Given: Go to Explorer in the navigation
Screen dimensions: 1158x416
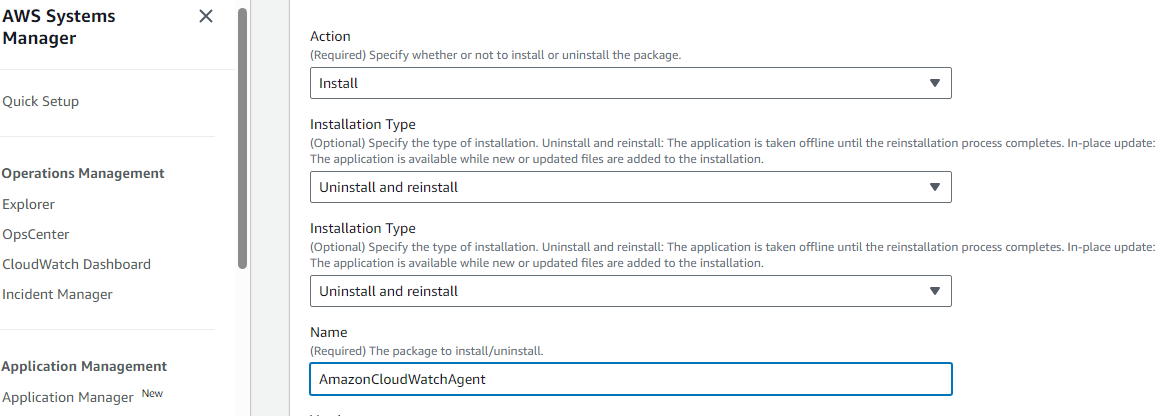Looking at the screenshot, I should coord(29,204).
